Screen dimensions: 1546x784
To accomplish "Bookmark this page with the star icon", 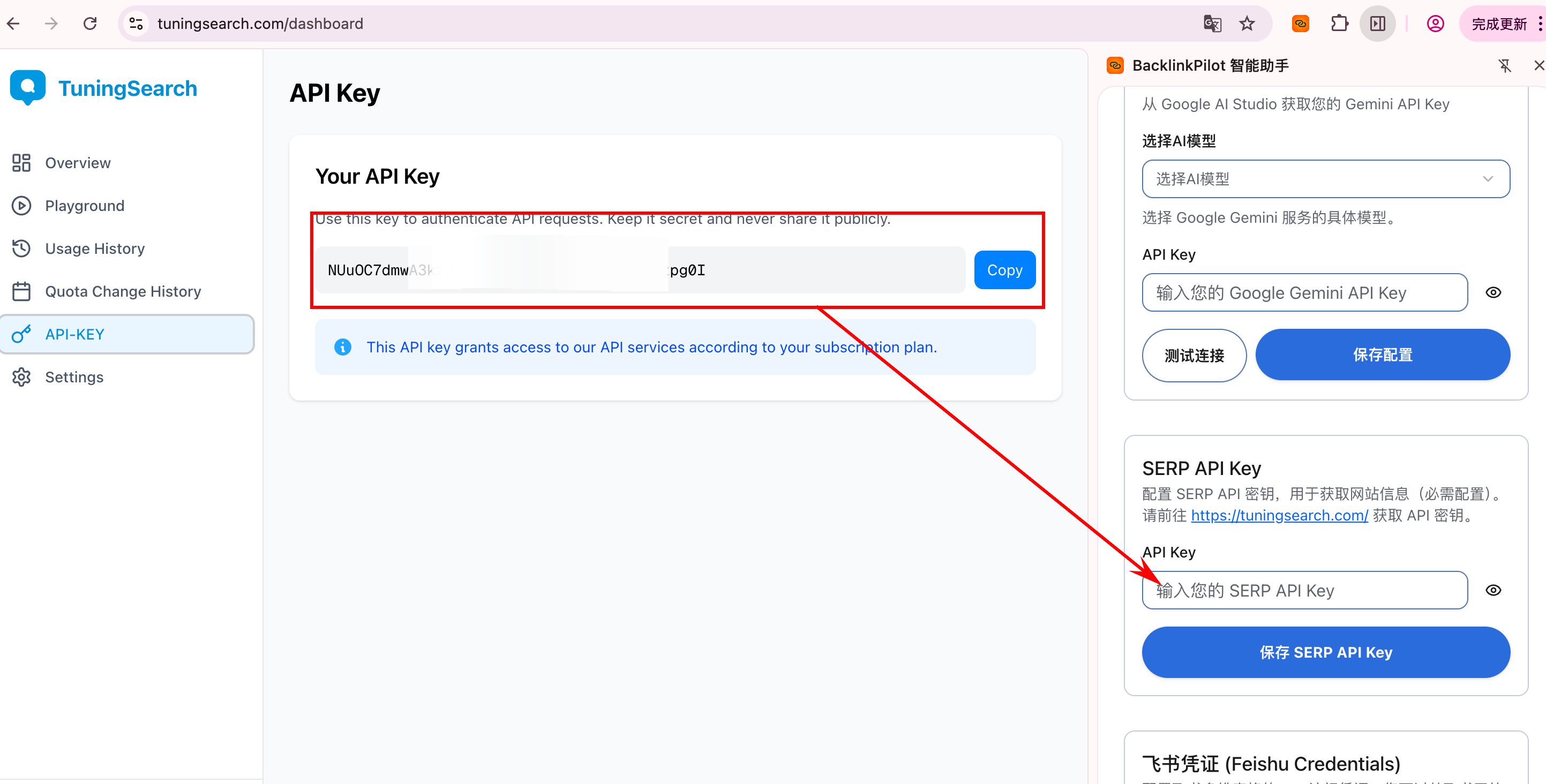I will [1247, 24].
